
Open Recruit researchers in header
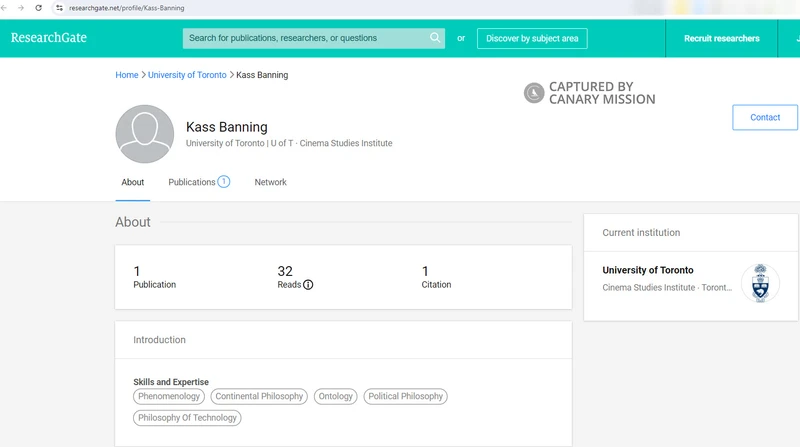click(721, 38)
